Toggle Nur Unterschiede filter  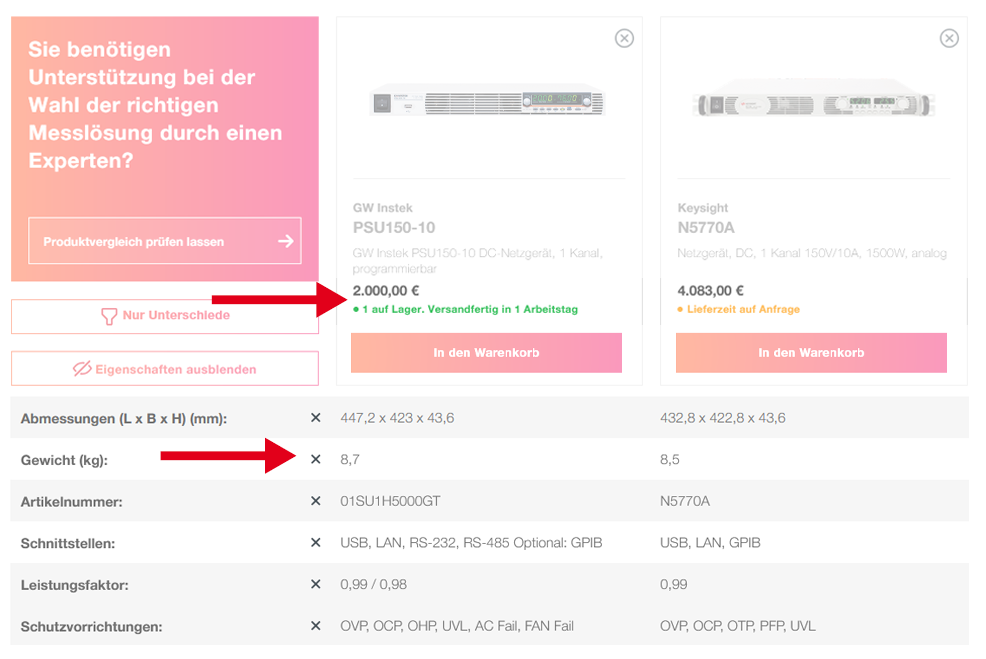165,316
